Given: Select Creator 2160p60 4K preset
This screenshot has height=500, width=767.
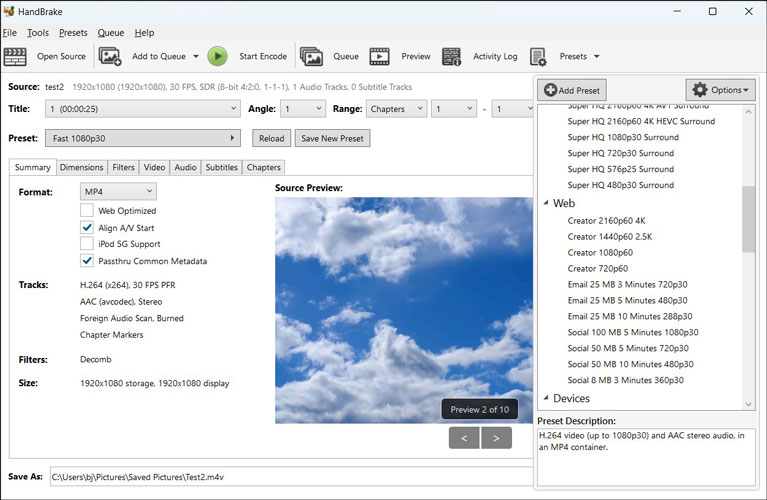Looking at the screenshot, I should (606, 221).
